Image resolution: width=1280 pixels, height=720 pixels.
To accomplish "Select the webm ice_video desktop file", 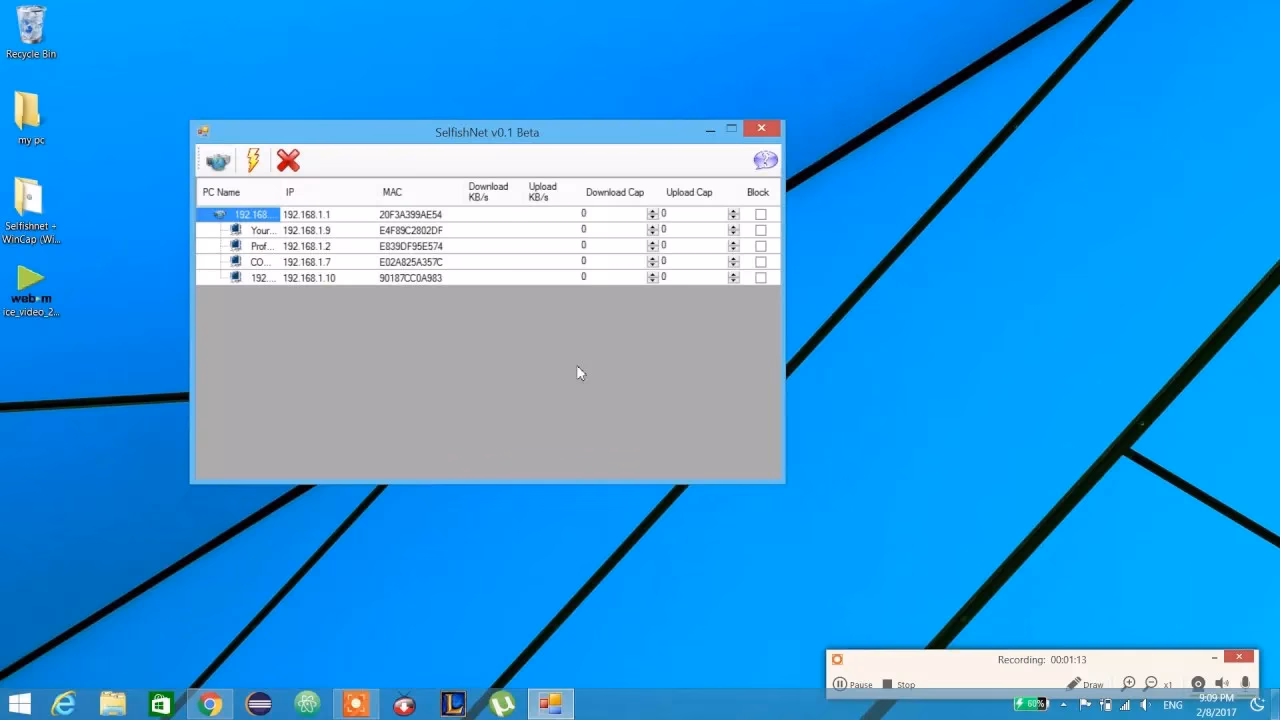I will (31, 291).
